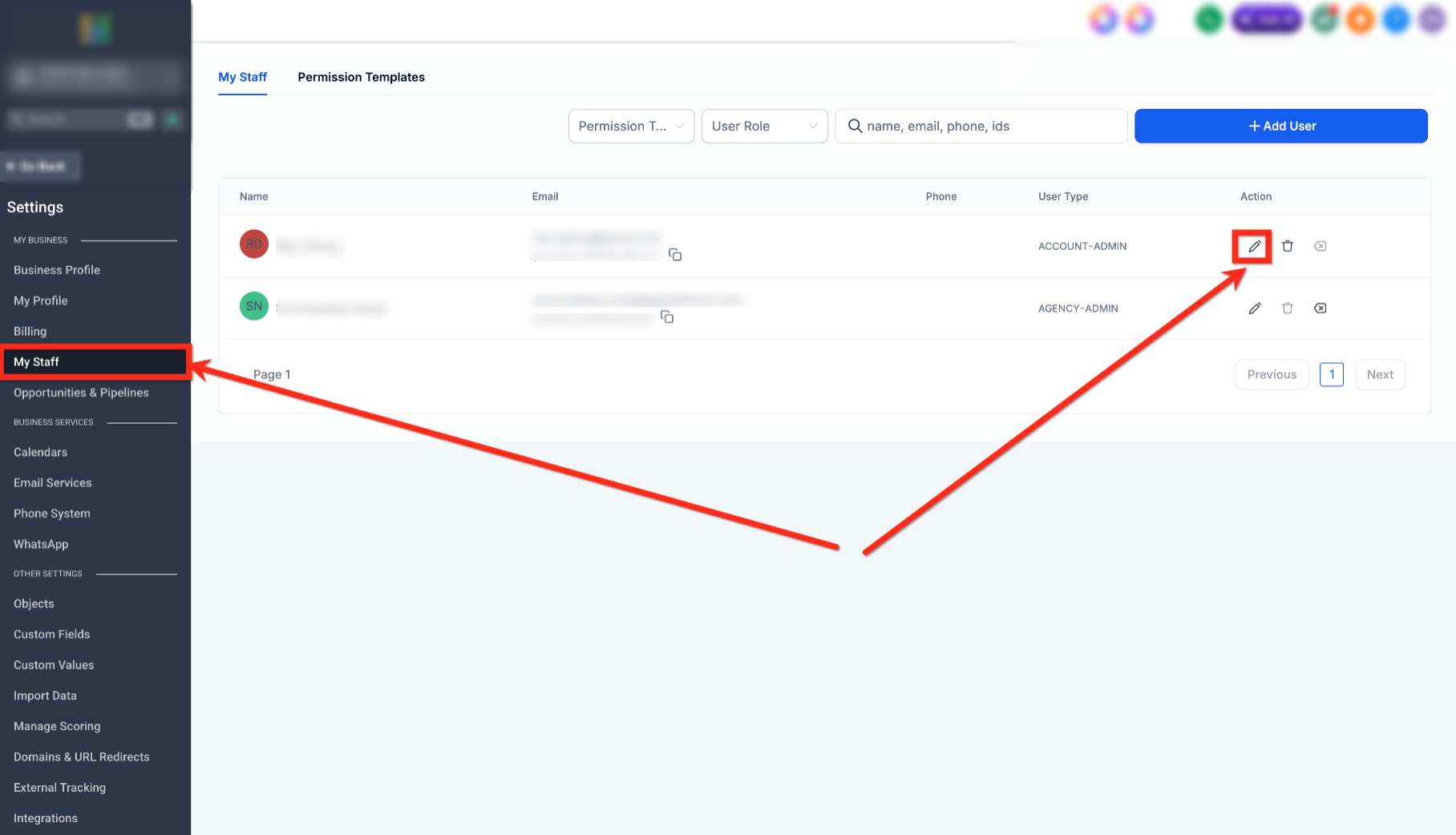Select the My Staff tab
Viewport: 1456px width, 835px height.
[x=242, y=77]
